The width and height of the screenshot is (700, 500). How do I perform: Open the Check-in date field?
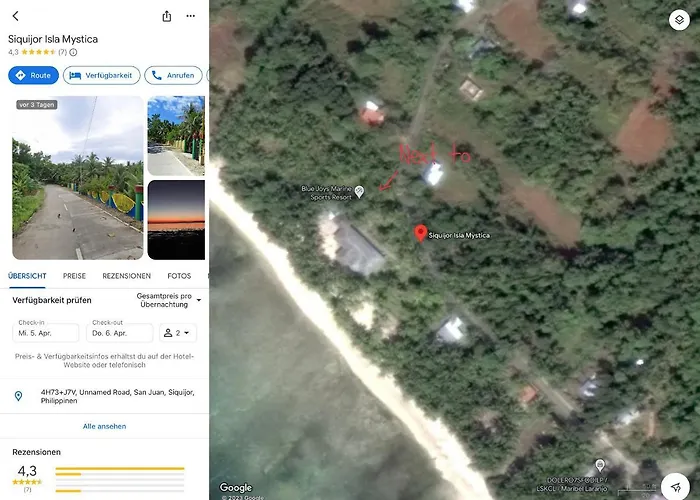(46, 333)
